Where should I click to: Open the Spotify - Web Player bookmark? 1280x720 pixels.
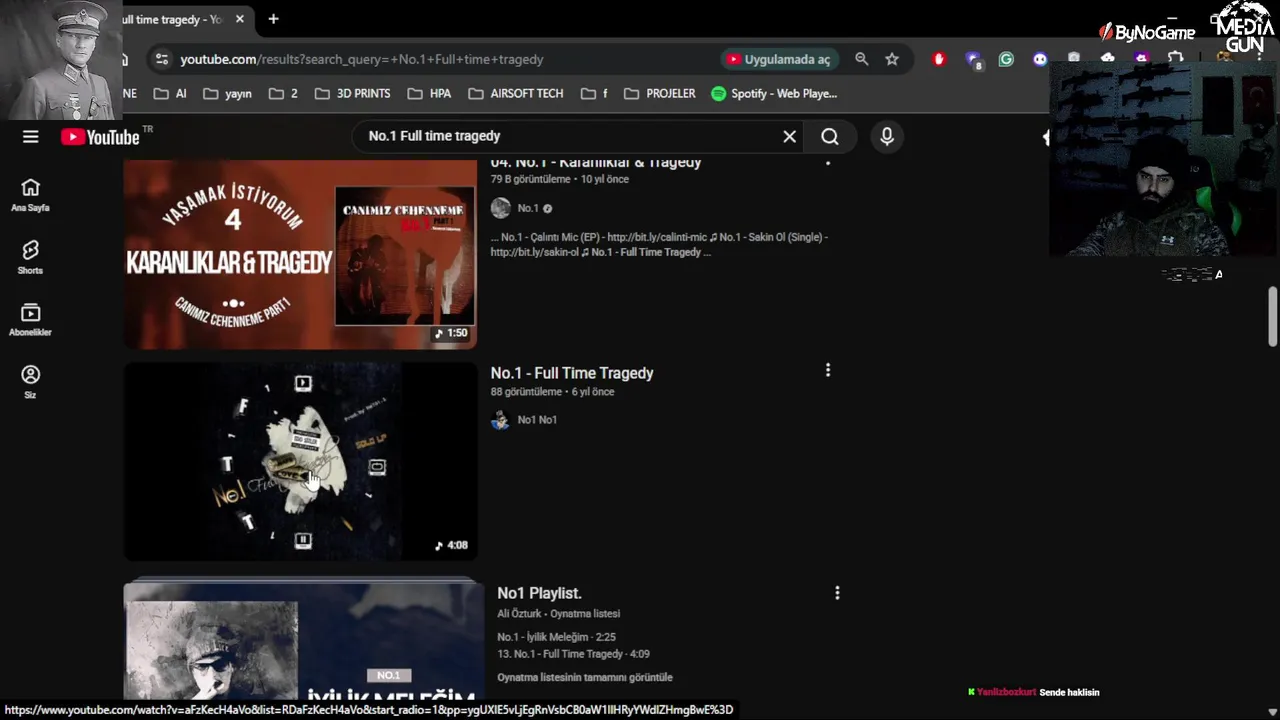click(x=774, y=93)
